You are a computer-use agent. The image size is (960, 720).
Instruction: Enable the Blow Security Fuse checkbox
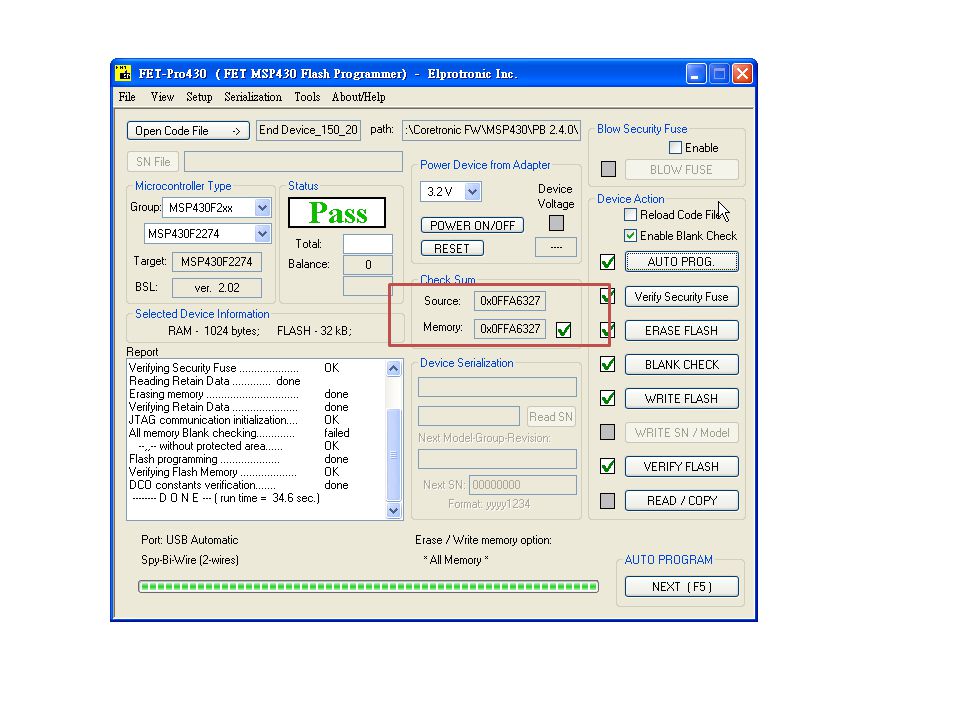click(675, 148)
